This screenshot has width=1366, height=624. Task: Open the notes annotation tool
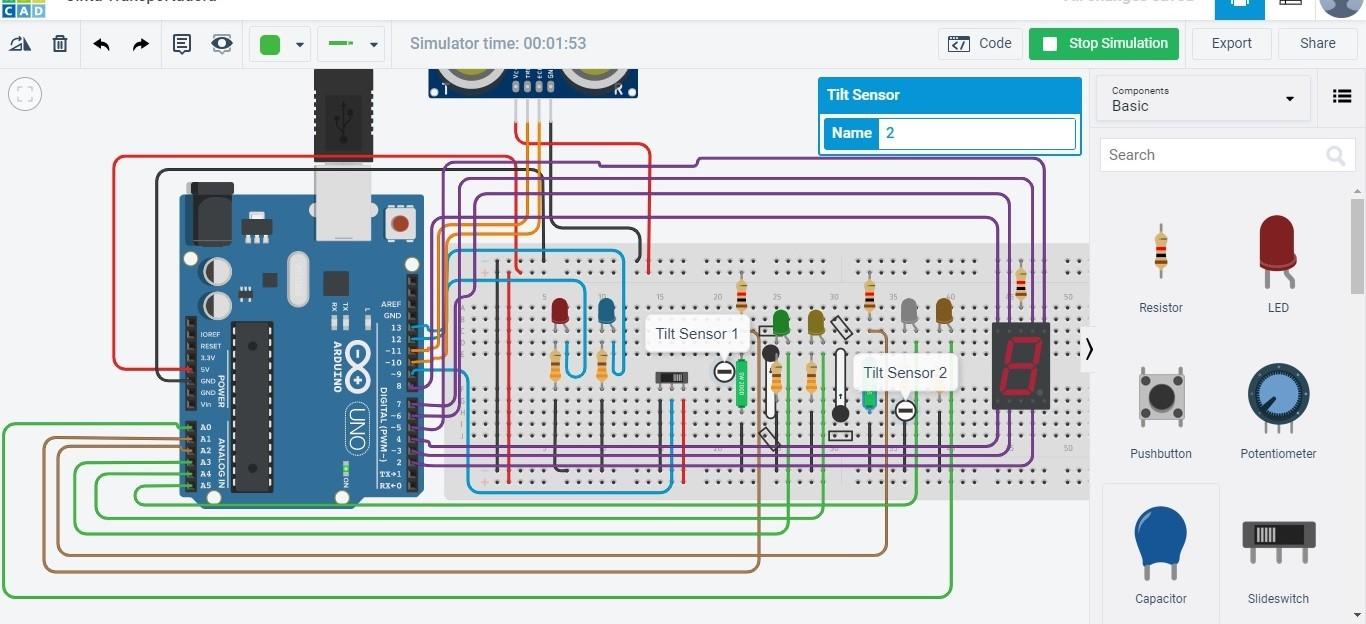pyautogui.click(x=182, y=43)
